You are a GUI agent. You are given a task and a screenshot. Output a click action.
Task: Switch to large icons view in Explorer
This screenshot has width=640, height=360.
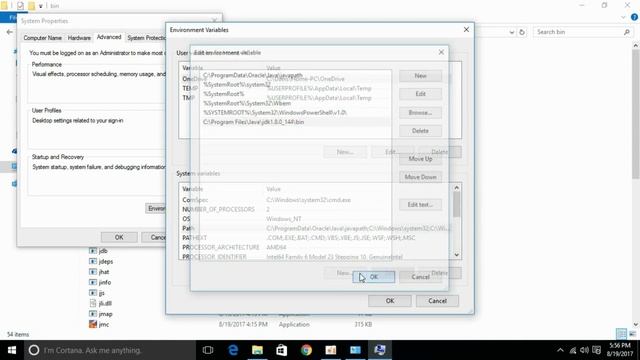pos(632,334)
